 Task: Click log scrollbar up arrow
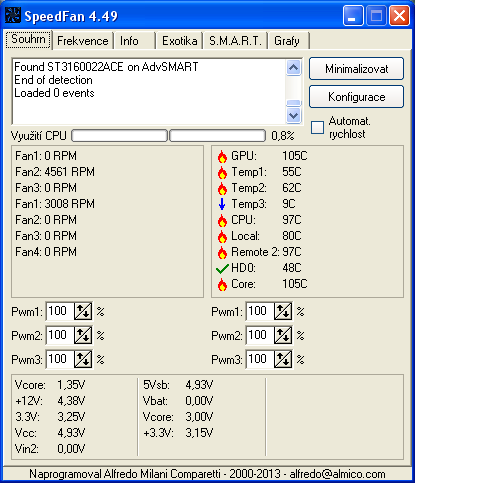pyautogui.click(x=294, y=68)
